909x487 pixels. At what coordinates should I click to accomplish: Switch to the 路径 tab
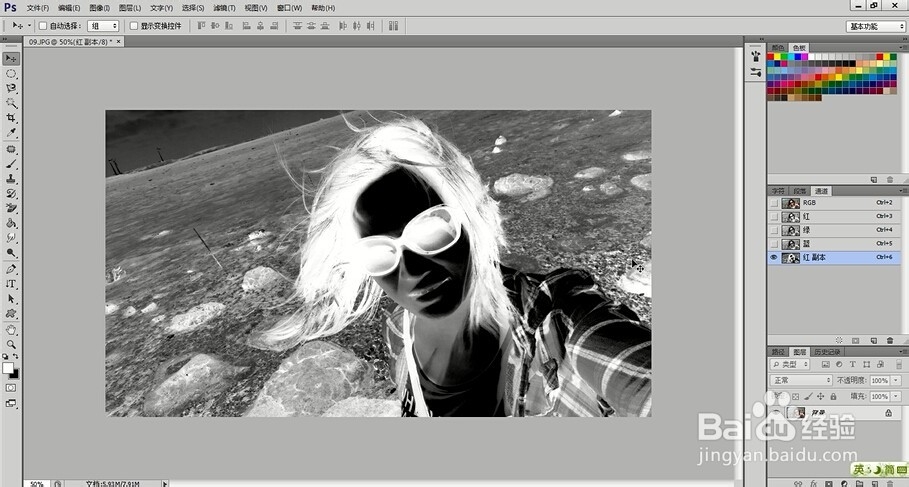tap(778, 352)
